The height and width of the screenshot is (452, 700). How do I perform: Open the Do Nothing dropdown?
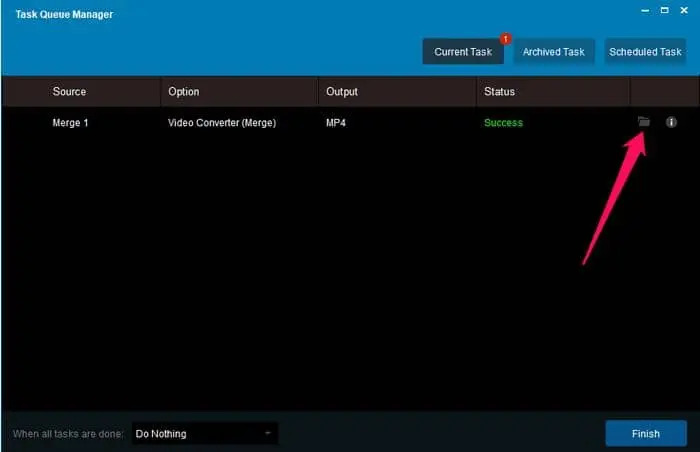(x=204, y=434)
